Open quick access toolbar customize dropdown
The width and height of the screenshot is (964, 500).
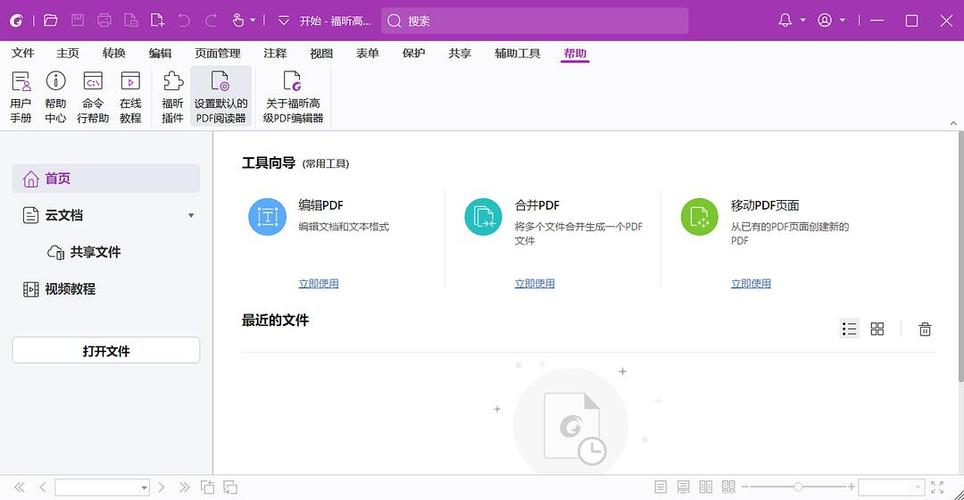tap(283, 20)
